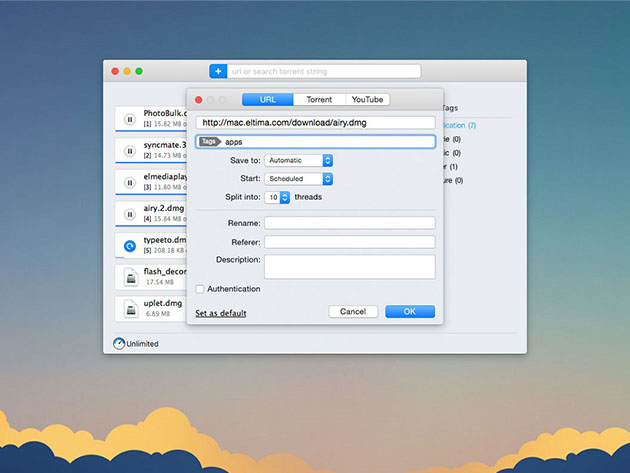Screen dimensions: 630x473
Task: Pause the PhotoBulk download
Action: click(x=130, y=119)
